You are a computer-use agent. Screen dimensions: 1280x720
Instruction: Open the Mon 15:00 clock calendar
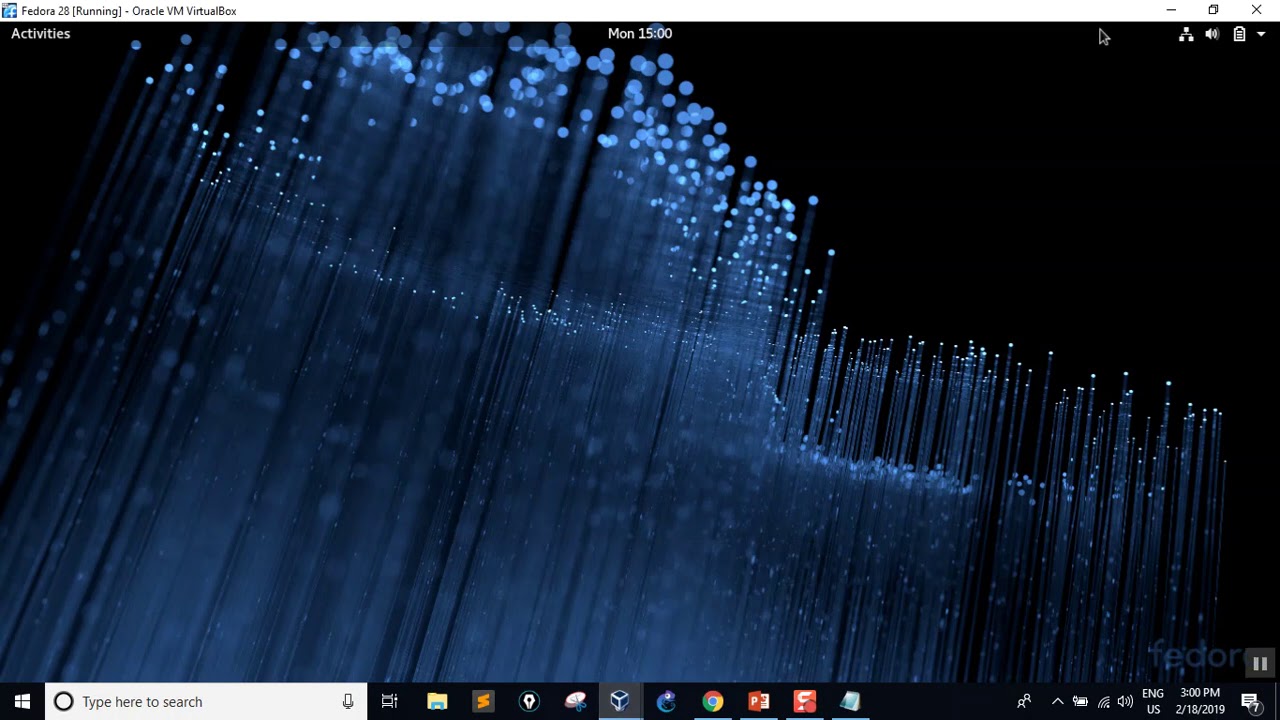pos(640,34)
